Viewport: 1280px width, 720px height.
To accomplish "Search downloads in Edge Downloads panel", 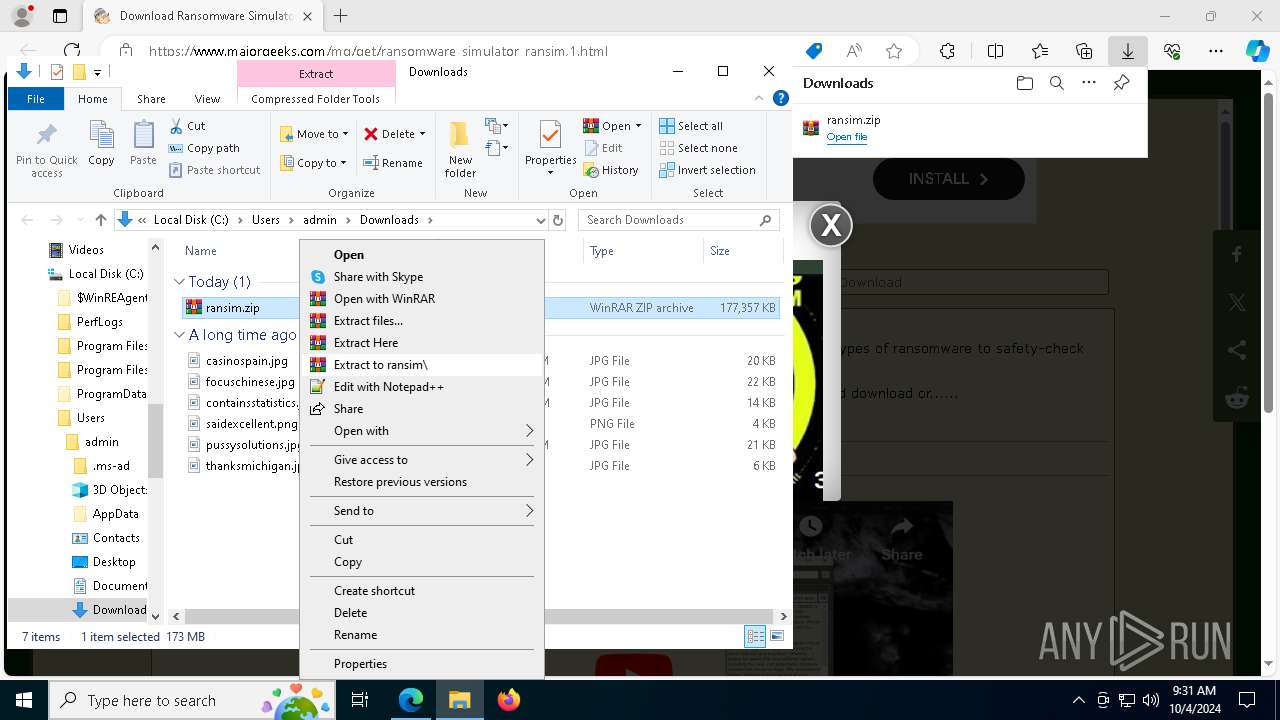I will point(1056,83).
